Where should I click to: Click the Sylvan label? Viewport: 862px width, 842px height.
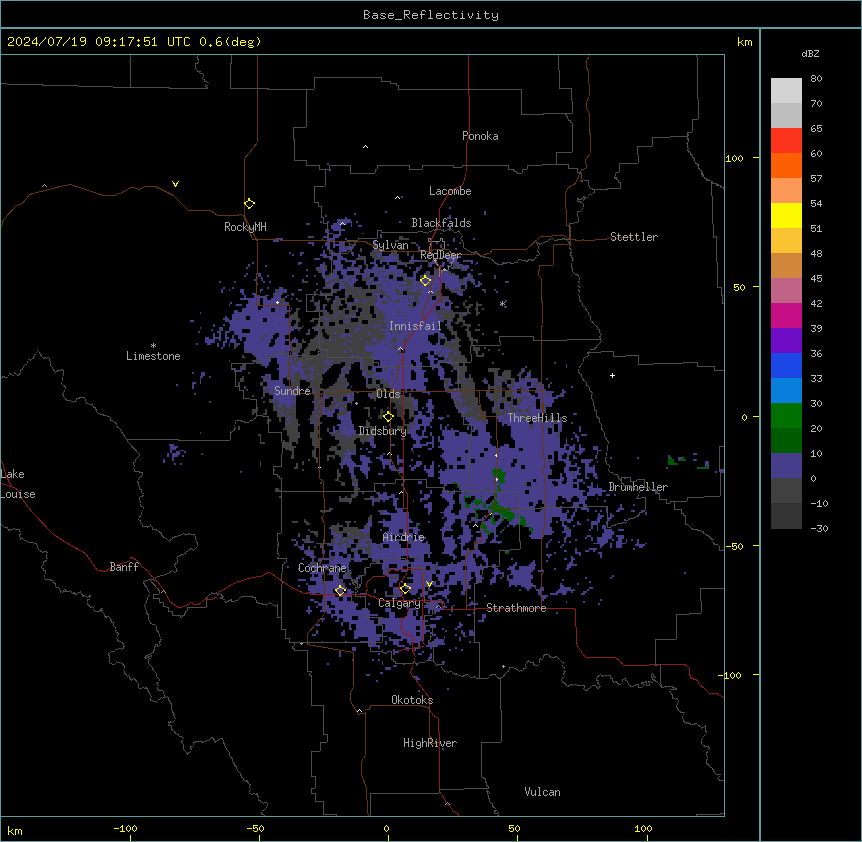390,245
